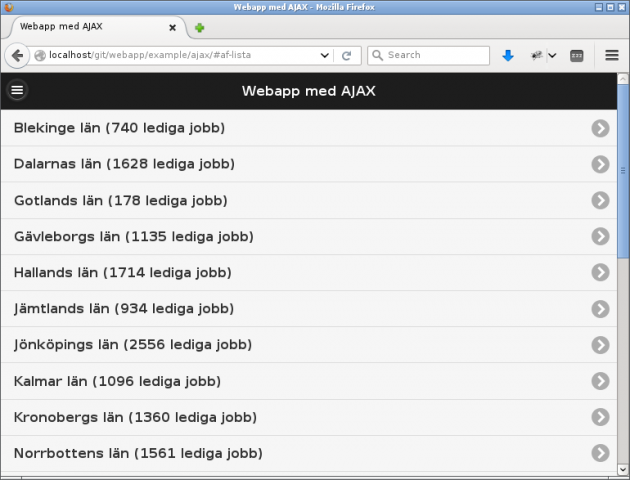Open the Downloads blue arrow icon
The width and height of the screenshot is (630, 480).
coord(508,55)
